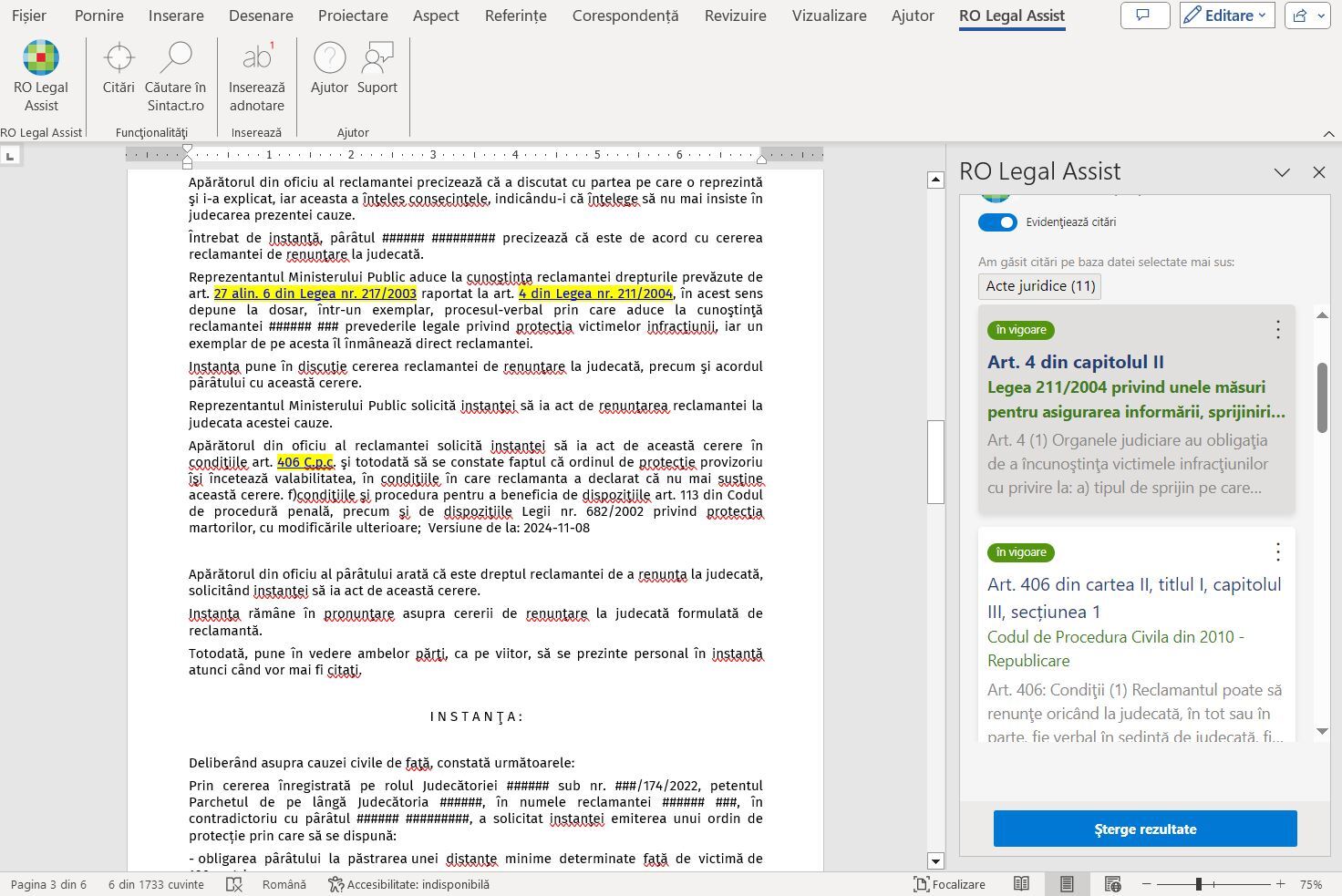This screenshot has height=896, width=1342.
Task: Open the Art. 406 din cartea II result
Action: click(1134, 598)
